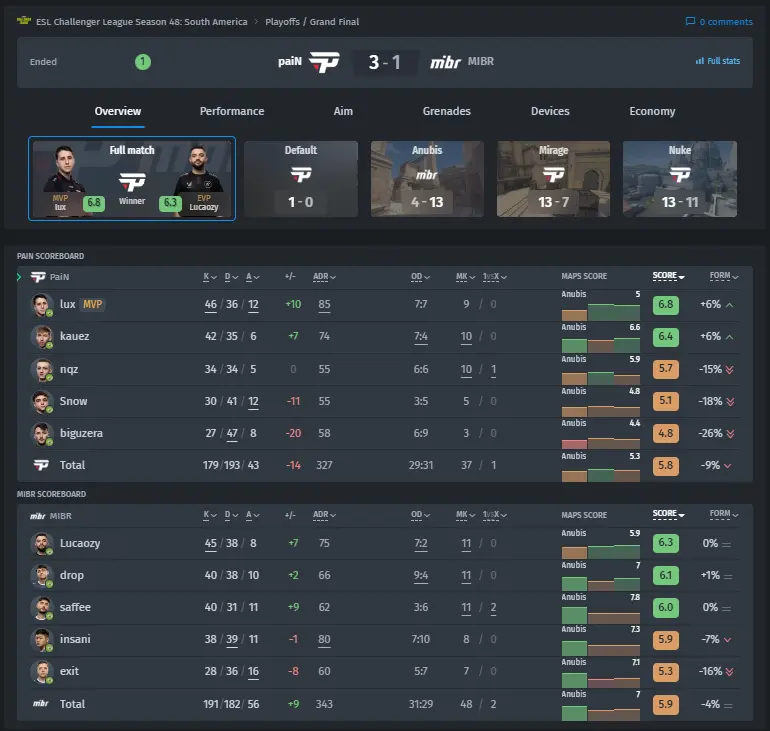
Task: Switch to the Performance tab
Action: (232, 111)
